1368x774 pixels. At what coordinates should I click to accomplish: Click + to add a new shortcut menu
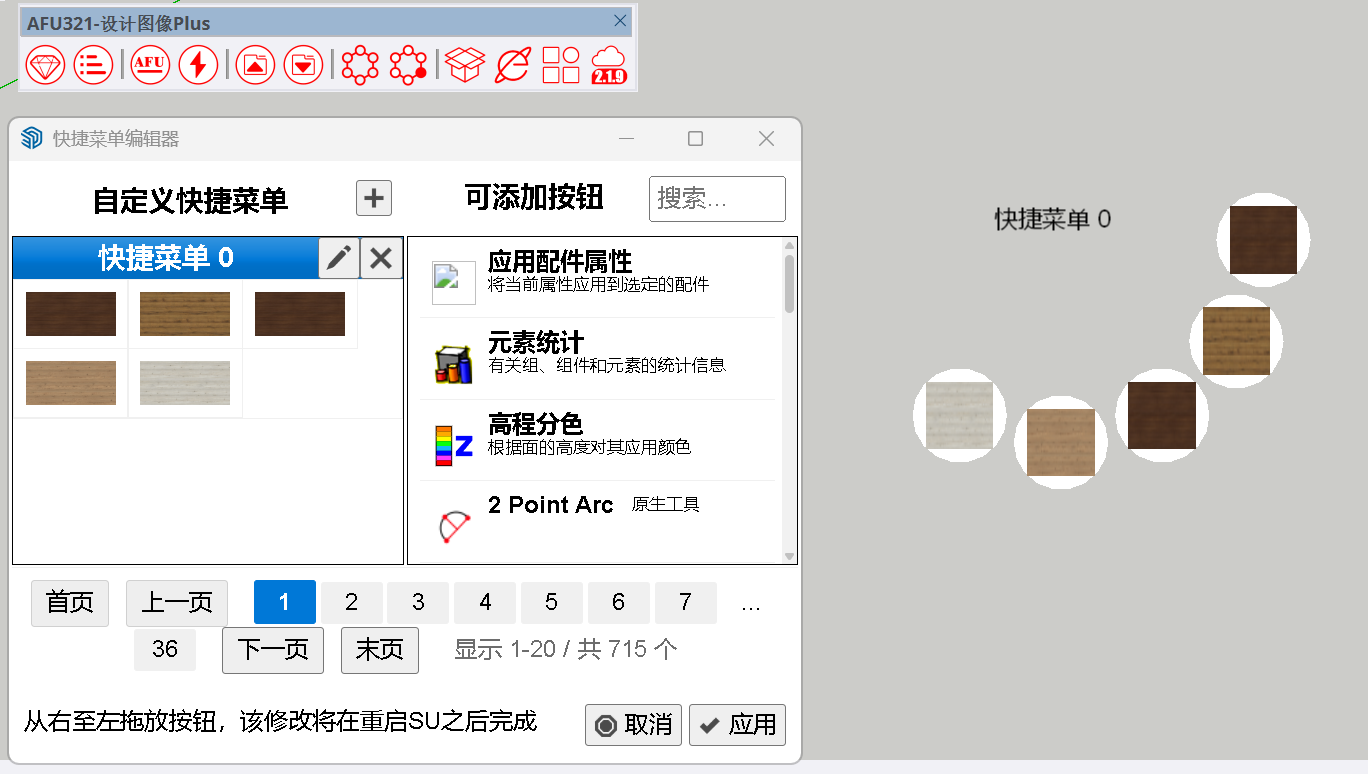click(x=373, y=198)
